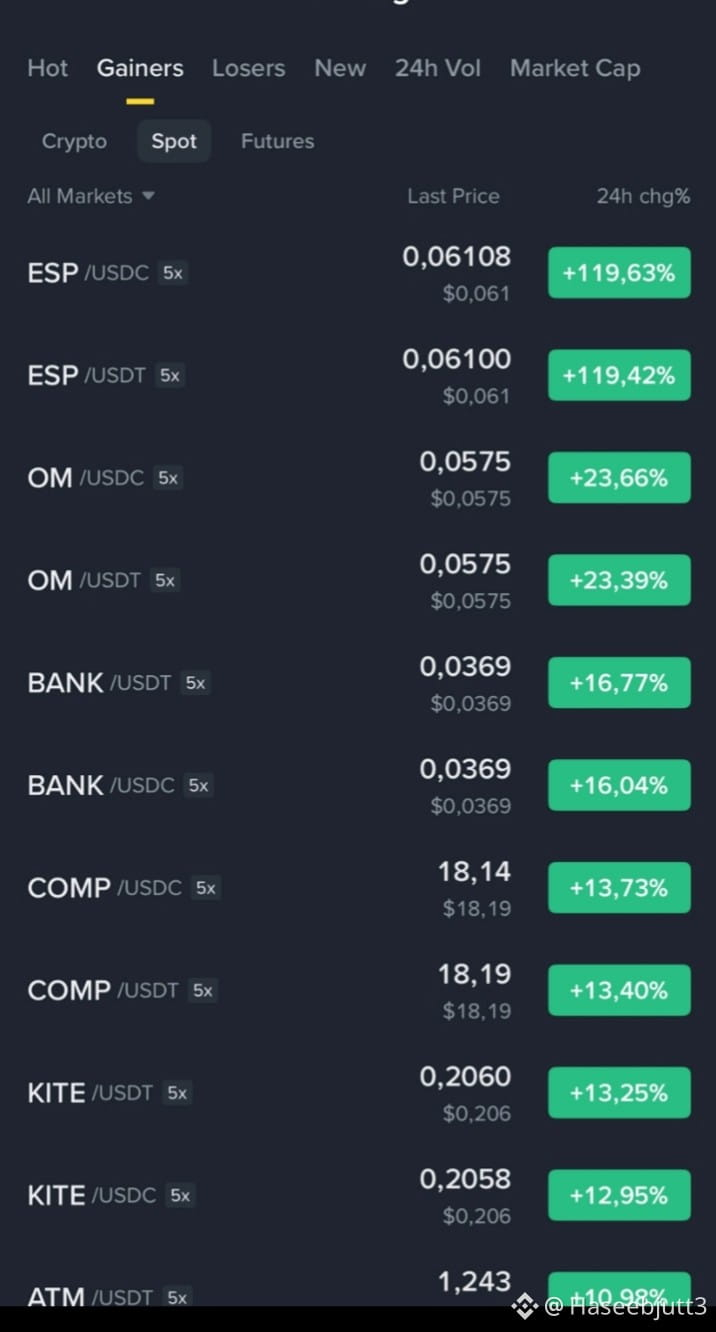Tap the 5x badge on ESP/USDC
Viewport: 716px width, 1332px height.
pos(173,273)
